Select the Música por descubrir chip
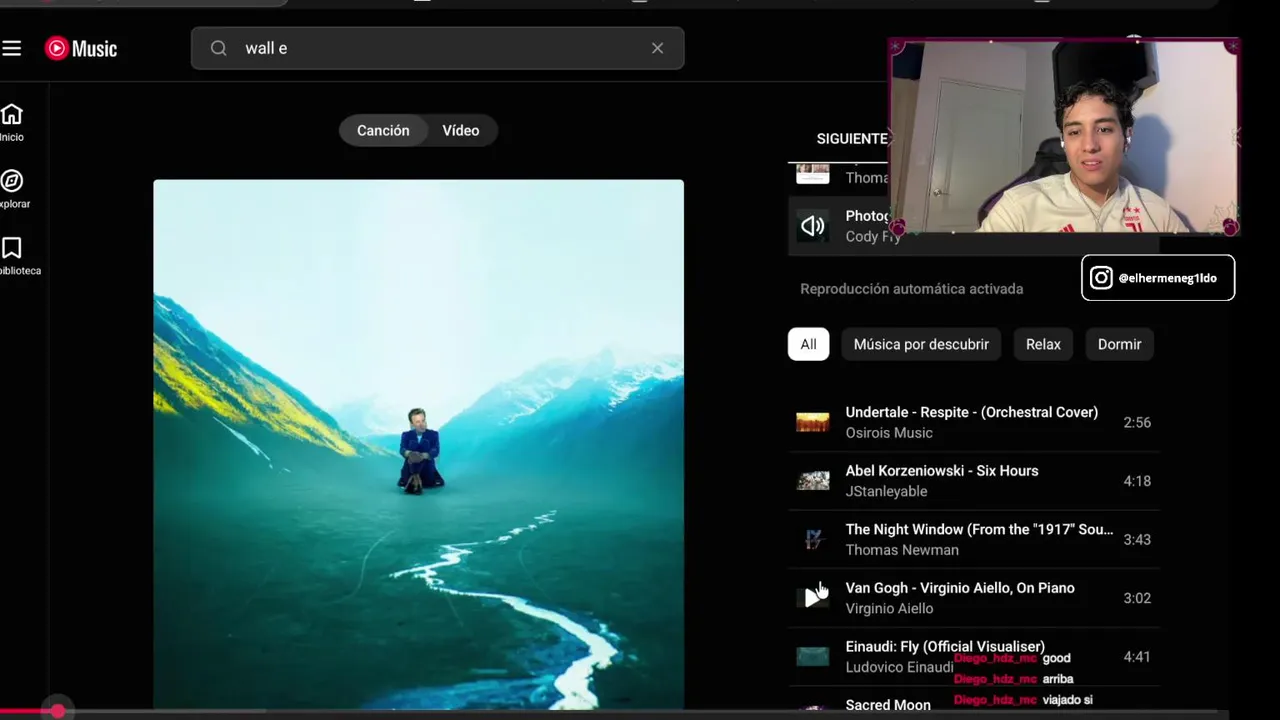Viewport: 1280px width, 720px height. [921, 344]
